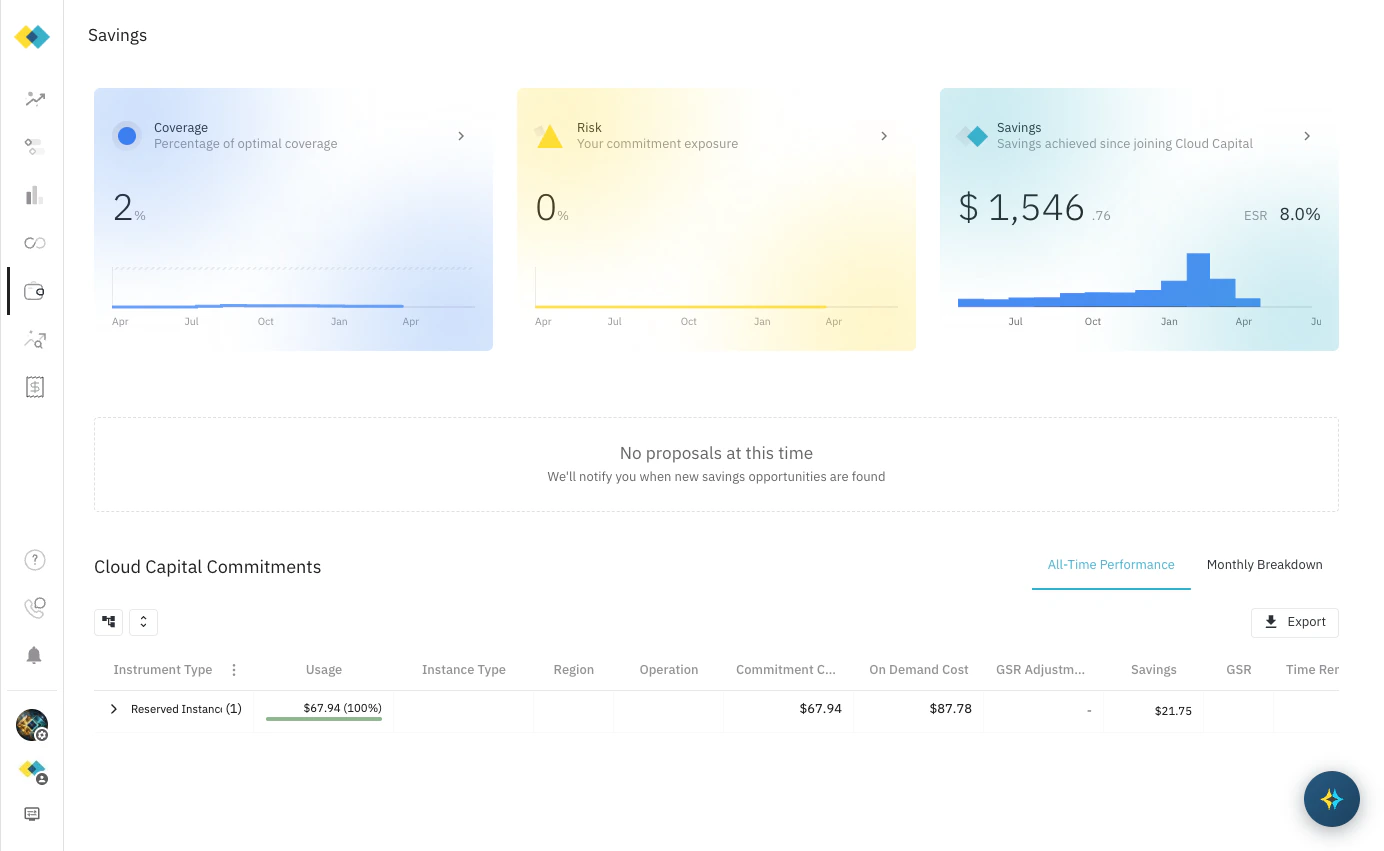
Task: Click the $21.75 savings cell
Action: pos(1173,711)
